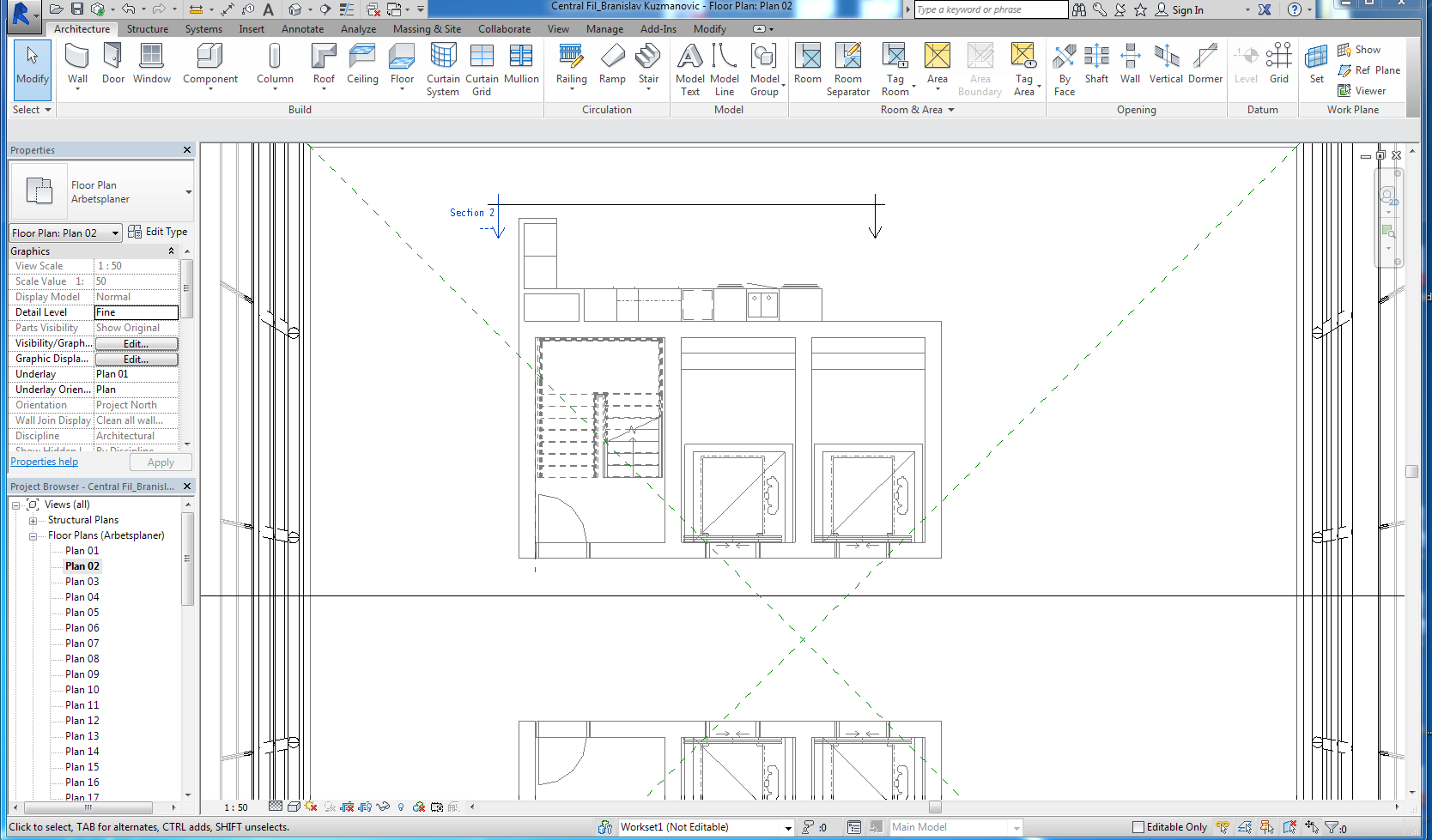
Task: Open Plan 05 in Project Browser
Action: click(x=82, y=613)
